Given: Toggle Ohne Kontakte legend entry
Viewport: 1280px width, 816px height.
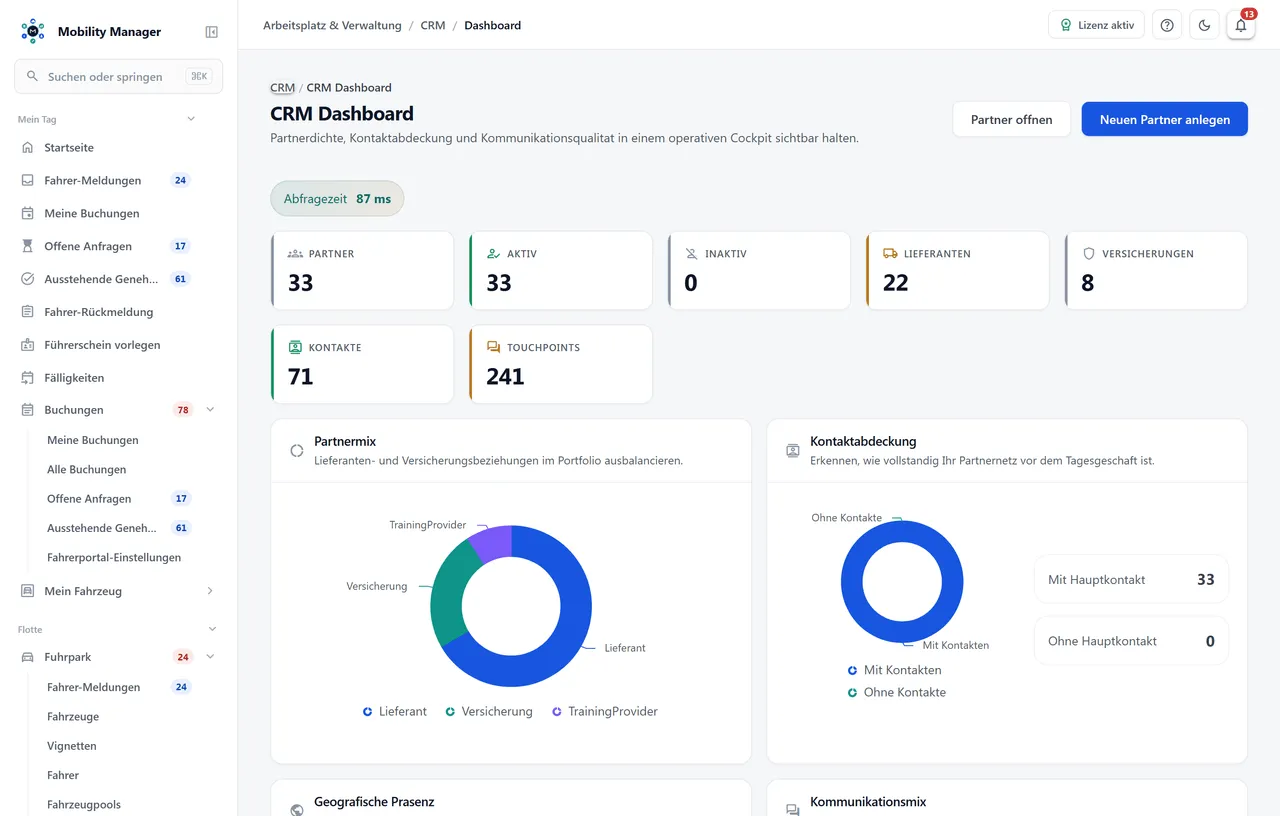Looking at the screenshot, I should click(x=896, y=692).
